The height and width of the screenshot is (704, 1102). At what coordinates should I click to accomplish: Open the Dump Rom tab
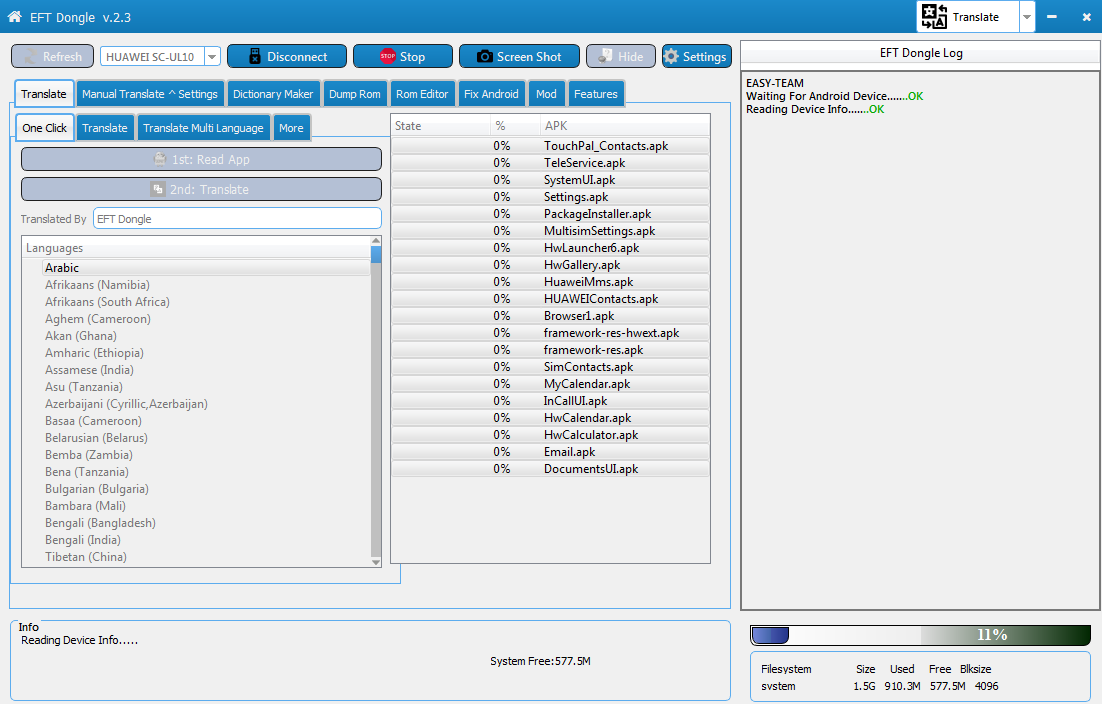tap(354, 94)
